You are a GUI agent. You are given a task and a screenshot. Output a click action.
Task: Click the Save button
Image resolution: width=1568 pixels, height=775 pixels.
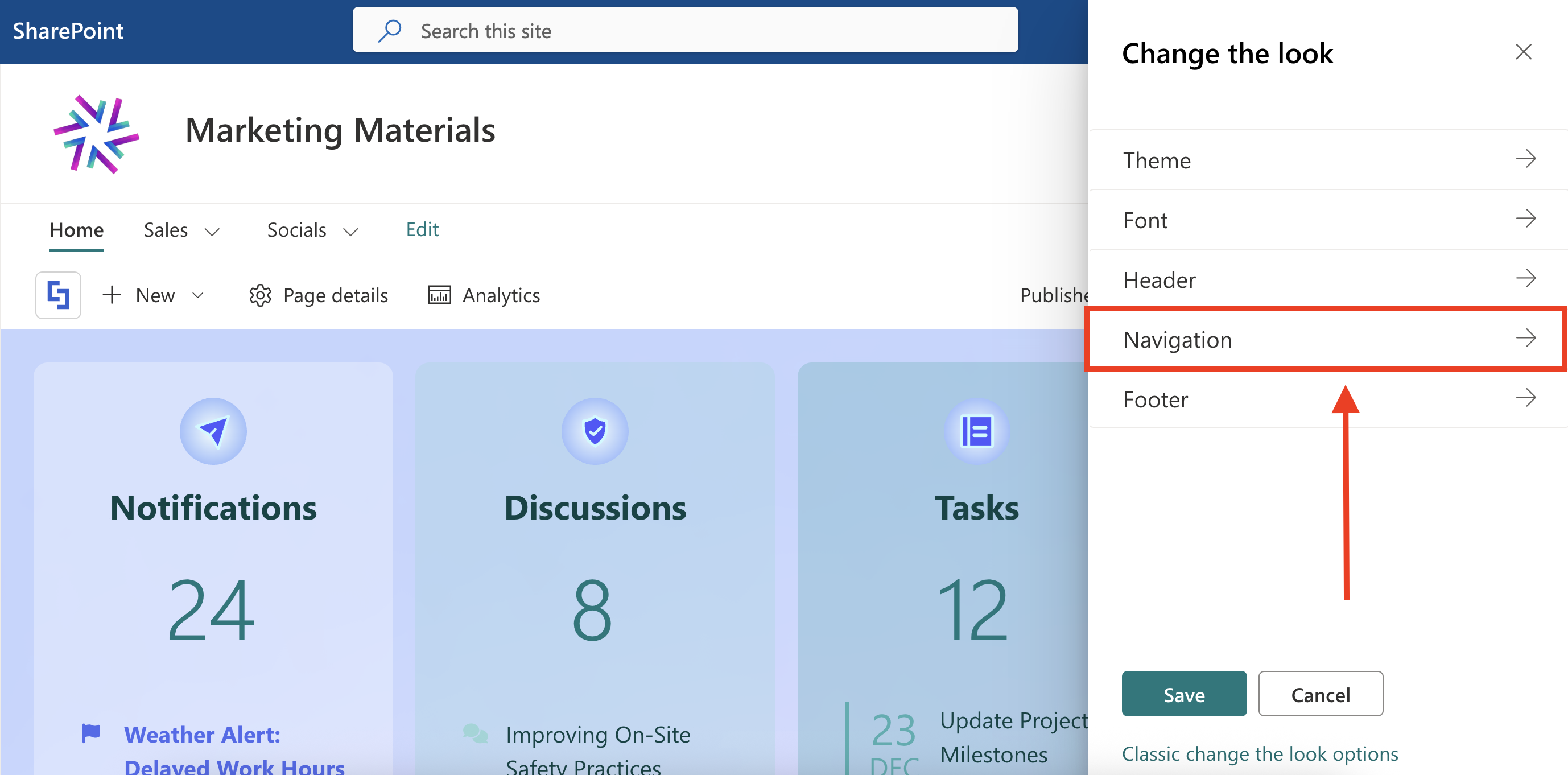[1183, 694]
